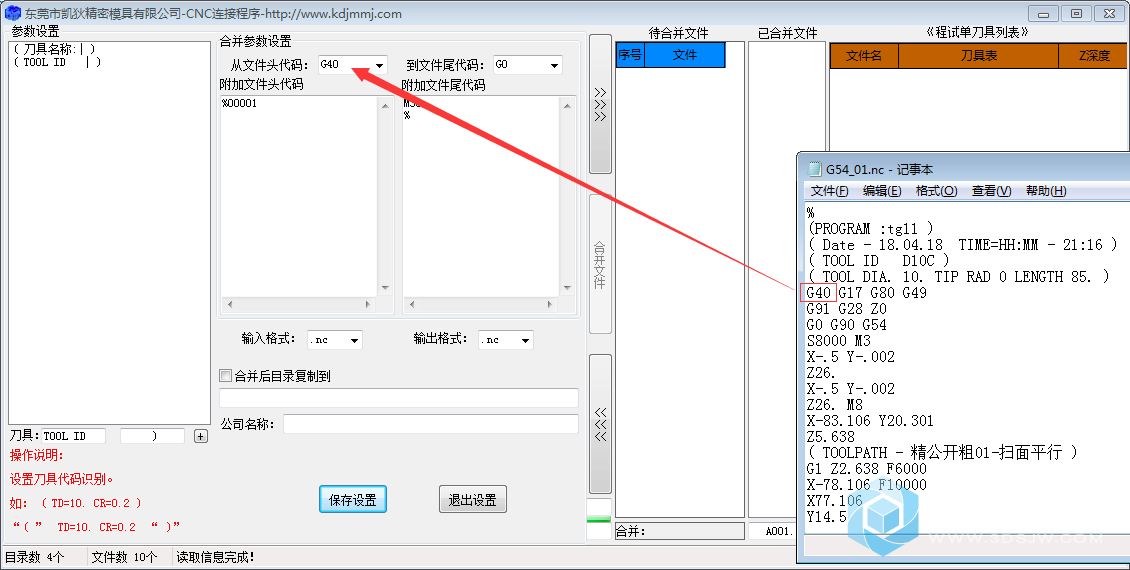
Task: Click scroll left arrow of 附加文件尾代码 box
Action: (411, 305)
